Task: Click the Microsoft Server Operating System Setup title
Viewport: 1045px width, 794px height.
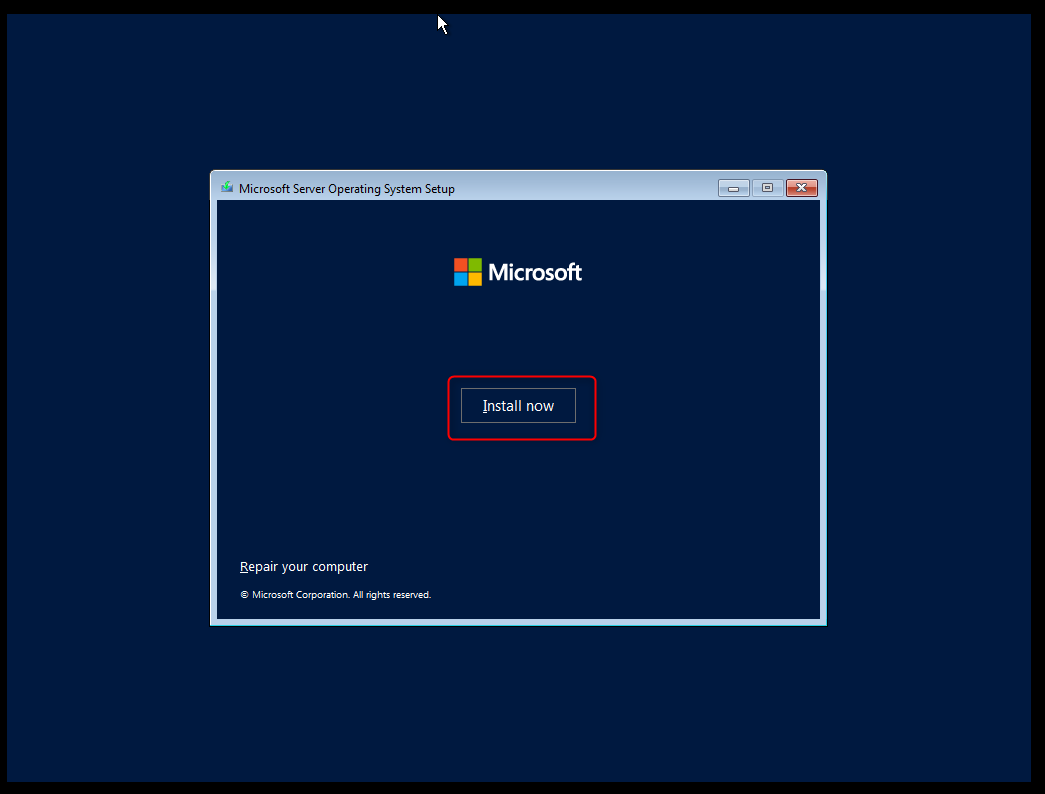Action: 347,189
